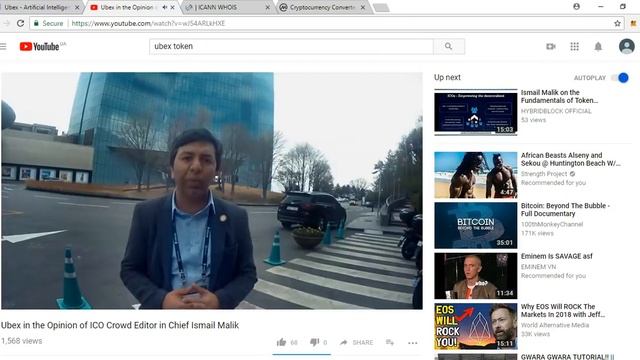
Task: Switch to Ubex - Artificial Intelligence tab
Action: pos(36,7)
